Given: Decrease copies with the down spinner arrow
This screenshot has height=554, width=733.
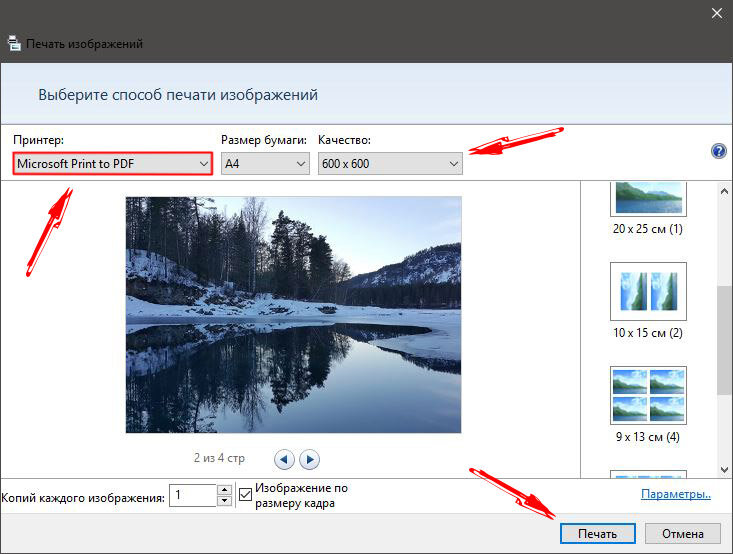Looking at the screenshot, I should click(x=225, y=501).
